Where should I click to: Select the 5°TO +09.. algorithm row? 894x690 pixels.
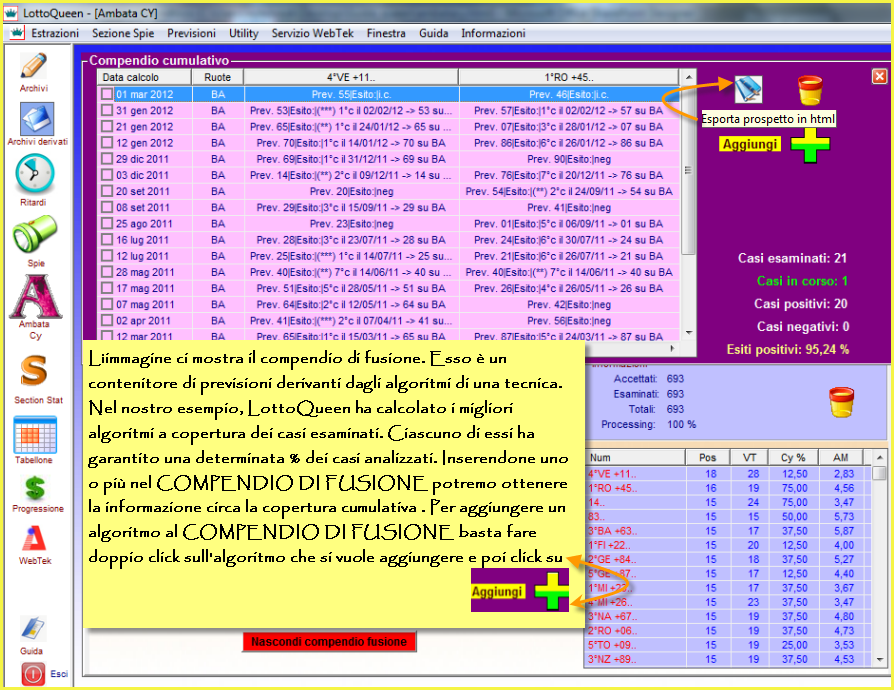coord(728,645)
